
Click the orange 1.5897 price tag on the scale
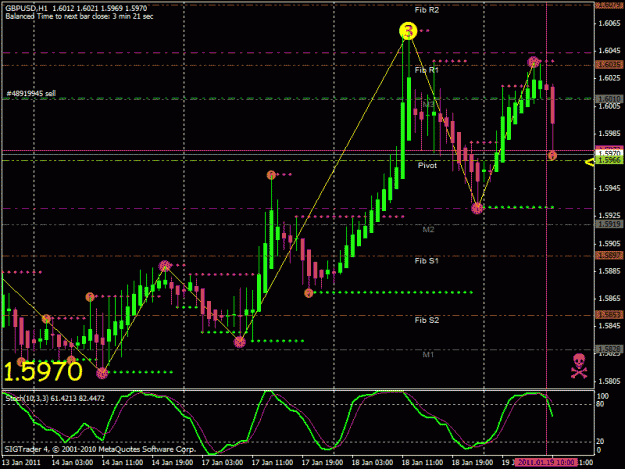pyautogui.click(x=609, y=255)
